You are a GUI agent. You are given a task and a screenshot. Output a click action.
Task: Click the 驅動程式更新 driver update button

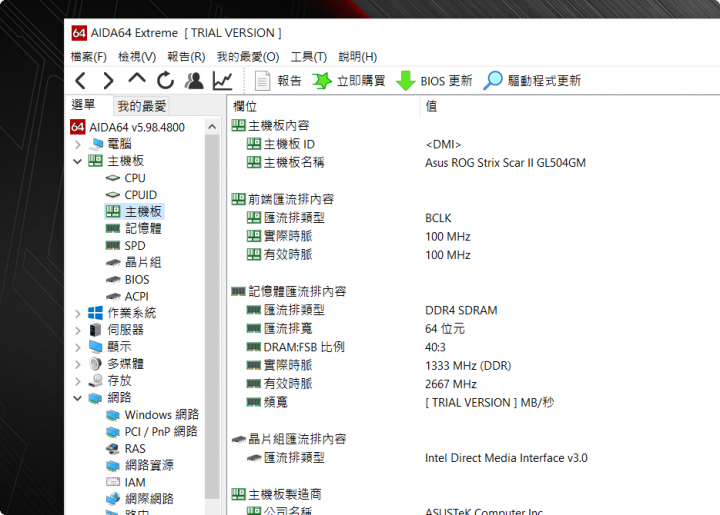[532, 81]
